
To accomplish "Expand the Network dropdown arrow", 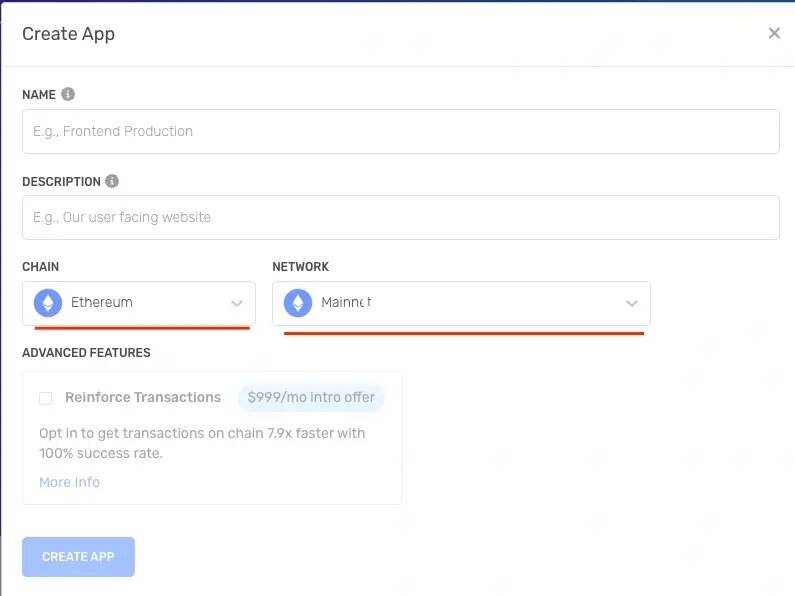I will 631,303.
